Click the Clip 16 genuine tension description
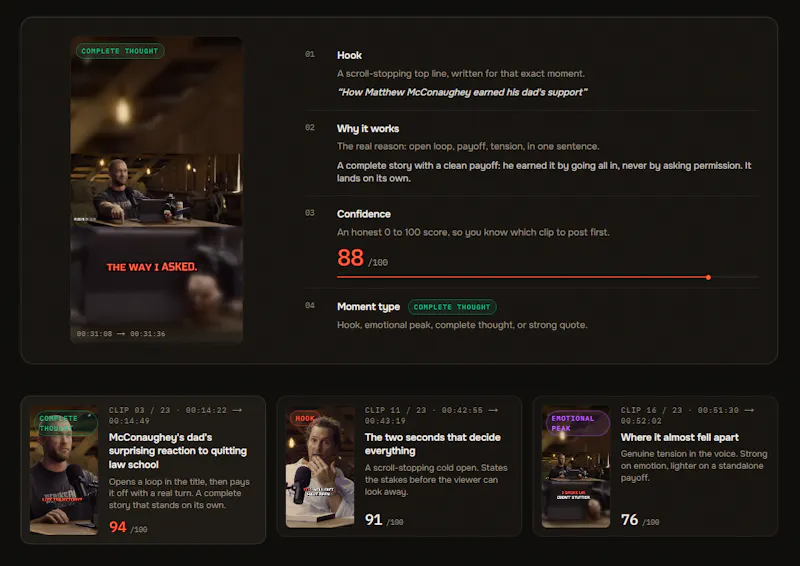The height and width of the screenshot is (566, 800). 694,465
